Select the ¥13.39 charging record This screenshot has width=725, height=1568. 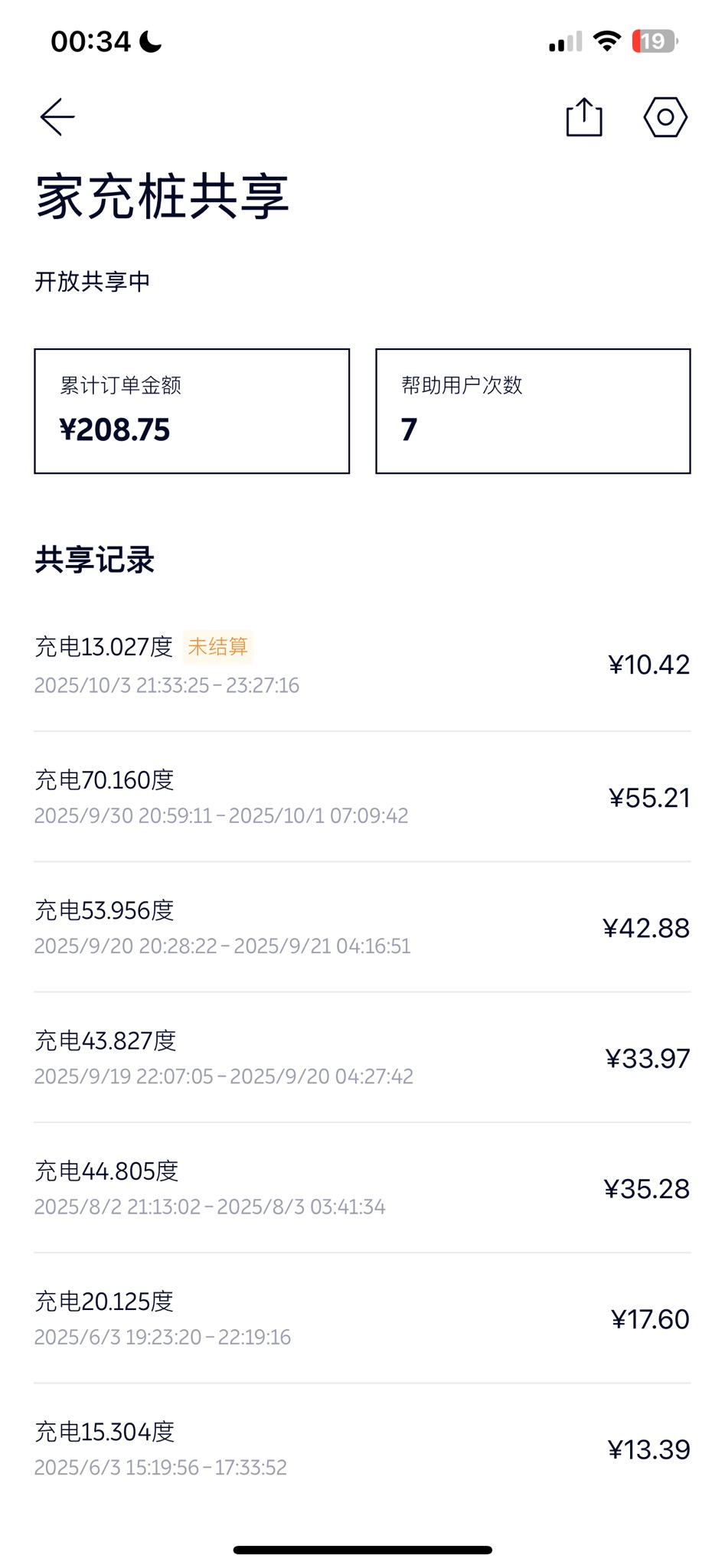tap(361, 1449)
